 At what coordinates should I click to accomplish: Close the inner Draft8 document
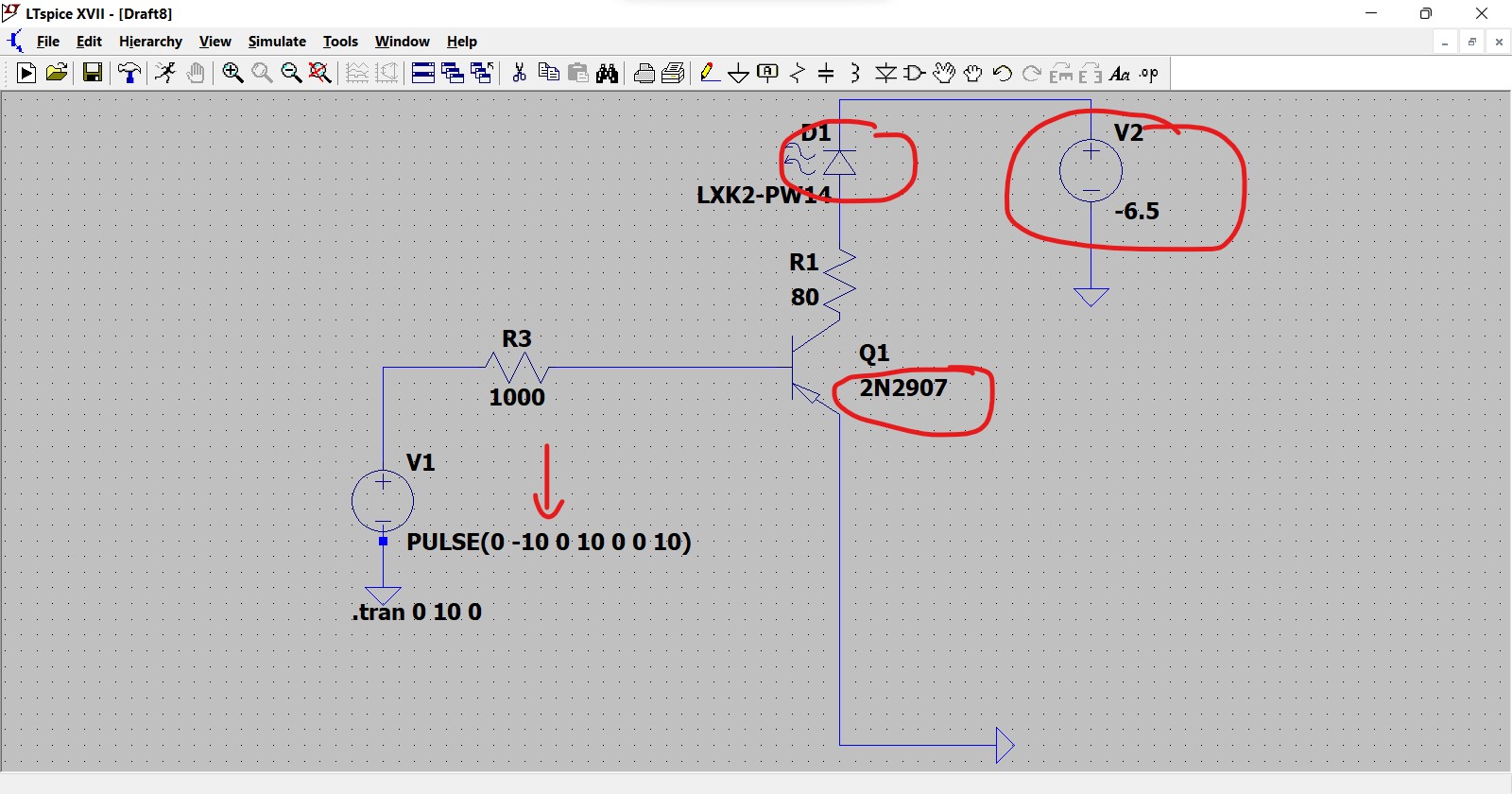tap(1499, 42)
